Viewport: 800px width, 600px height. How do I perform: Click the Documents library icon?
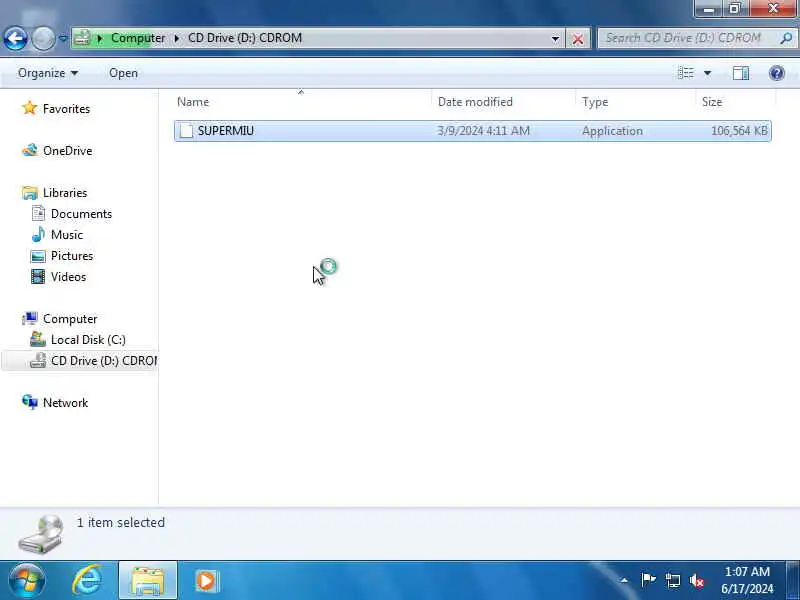point(38,213)
